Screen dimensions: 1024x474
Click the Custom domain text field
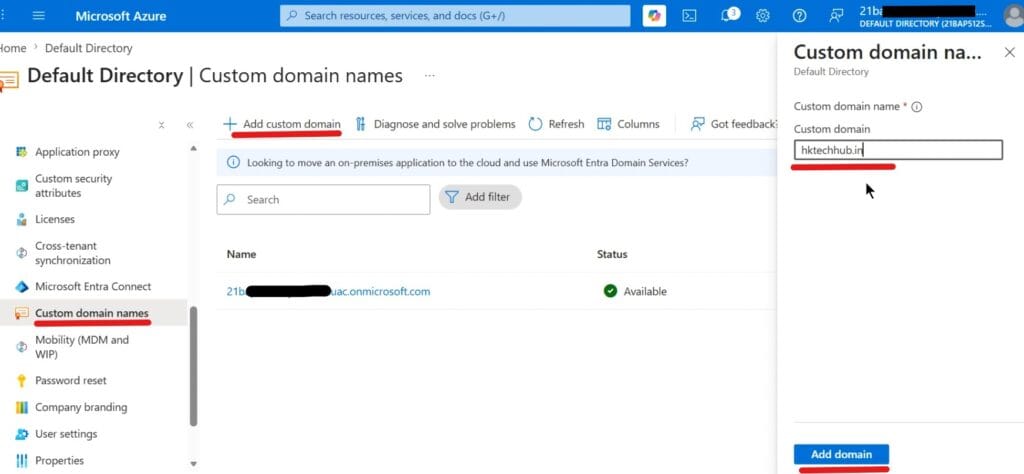tap(898, 150)
